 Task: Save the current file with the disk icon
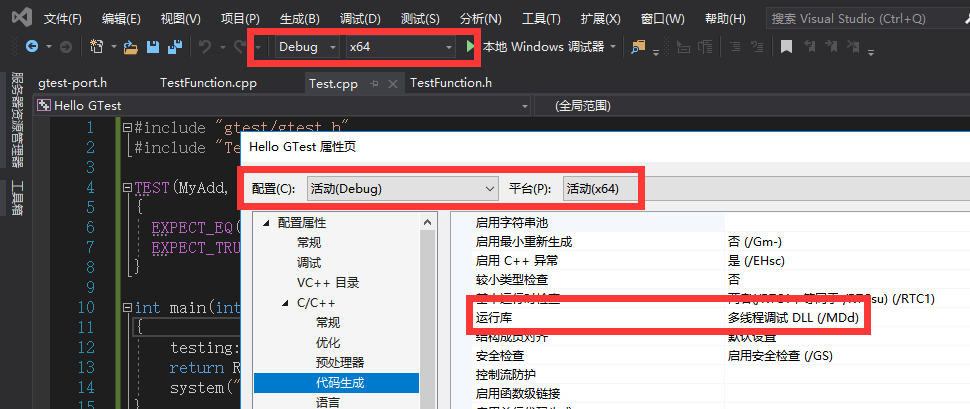coord(152,46)
